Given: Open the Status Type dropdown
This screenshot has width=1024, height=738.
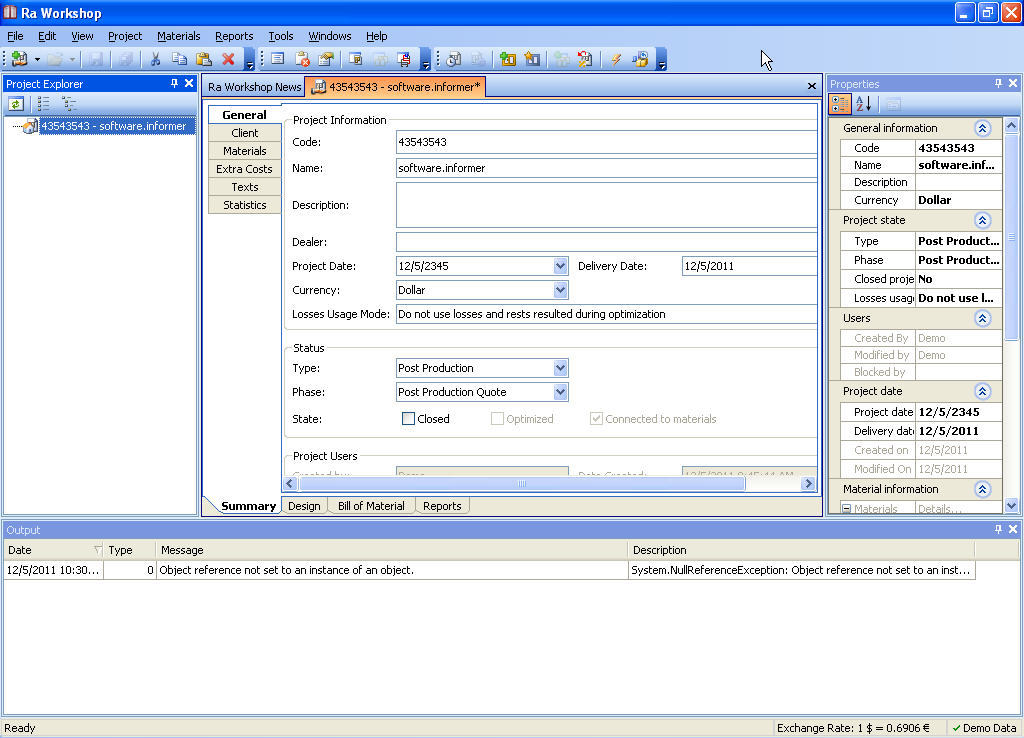Looking at the screenshot, I should 560,368.
